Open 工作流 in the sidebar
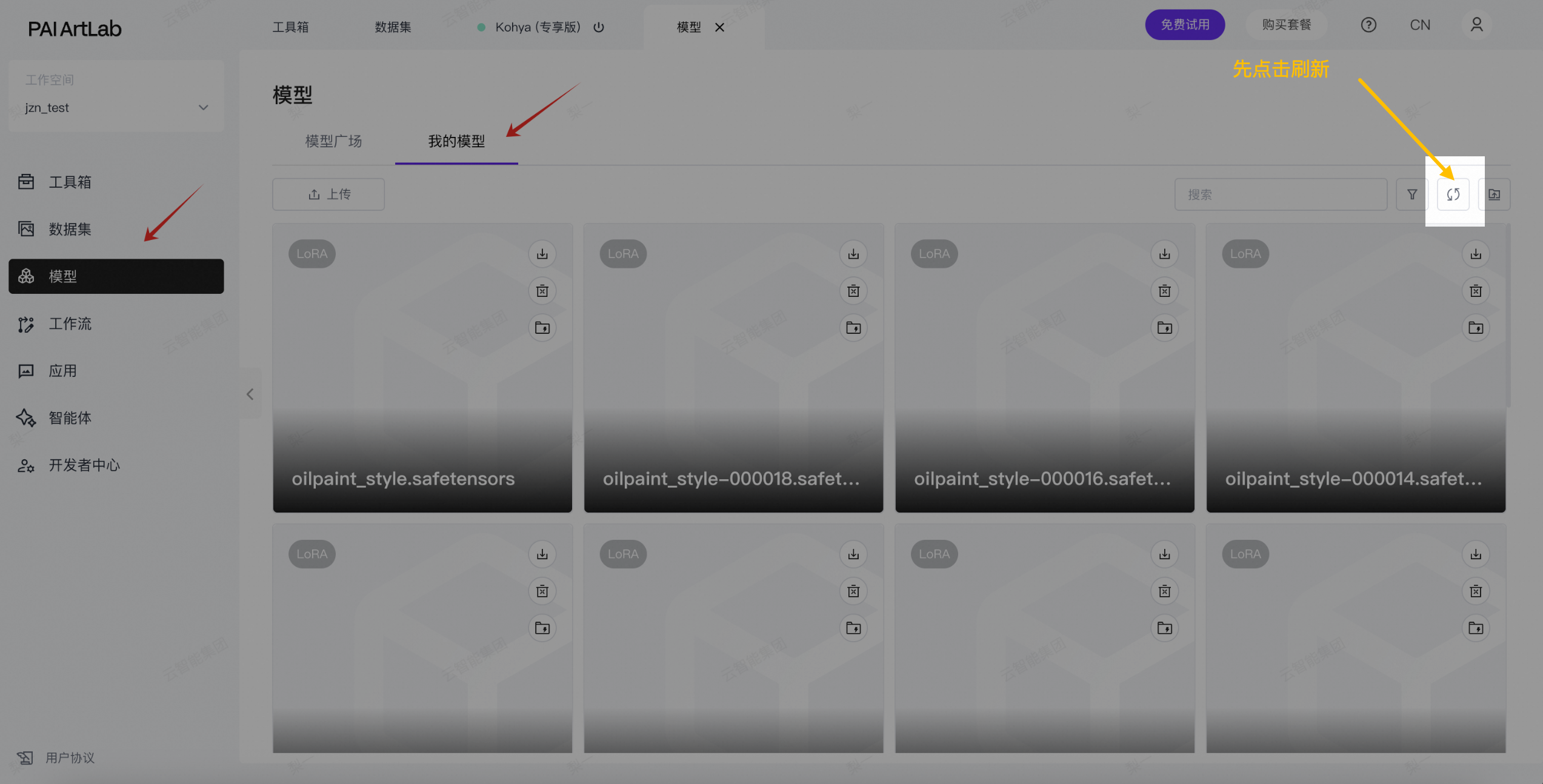The width and height of the screenshot is (1543, 784). [x=70, y=324]
